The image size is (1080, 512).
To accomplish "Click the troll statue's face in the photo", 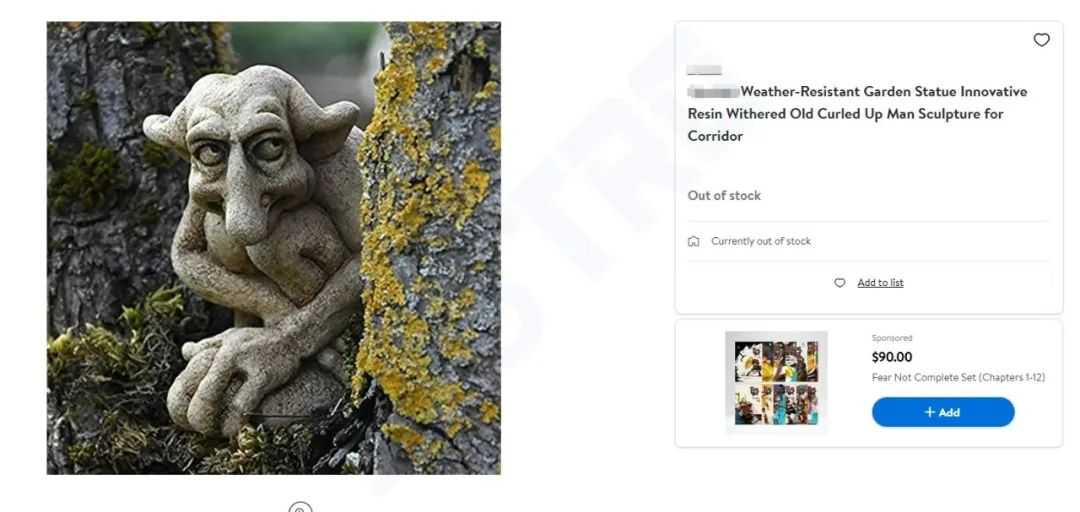I will [250, 165].
